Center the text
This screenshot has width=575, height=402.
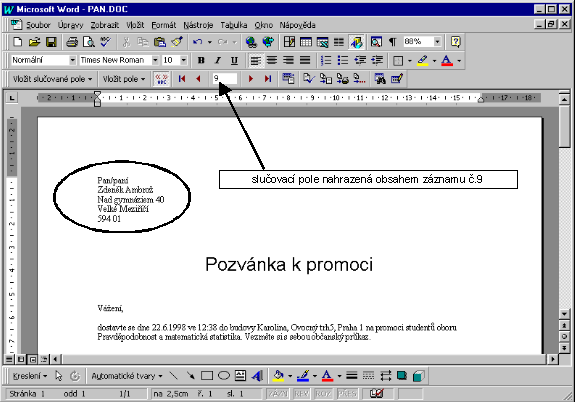[272, 60]
